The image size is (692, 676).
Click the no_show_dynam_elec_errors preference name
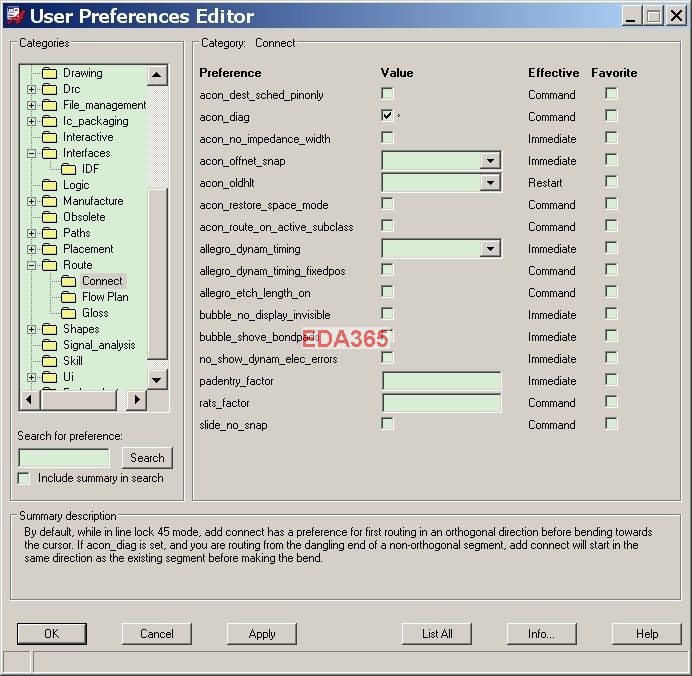pos(268,359)
